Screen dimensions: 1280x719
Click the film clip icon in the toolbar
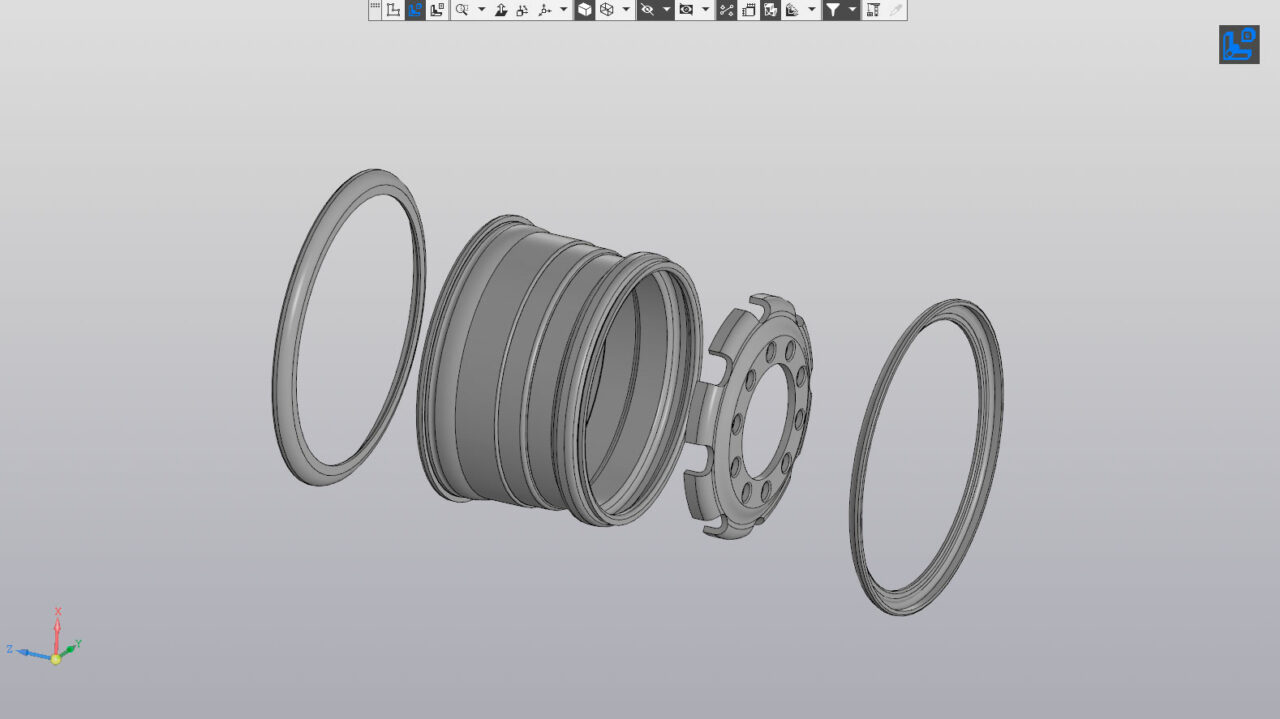click(x=748, y=9)
